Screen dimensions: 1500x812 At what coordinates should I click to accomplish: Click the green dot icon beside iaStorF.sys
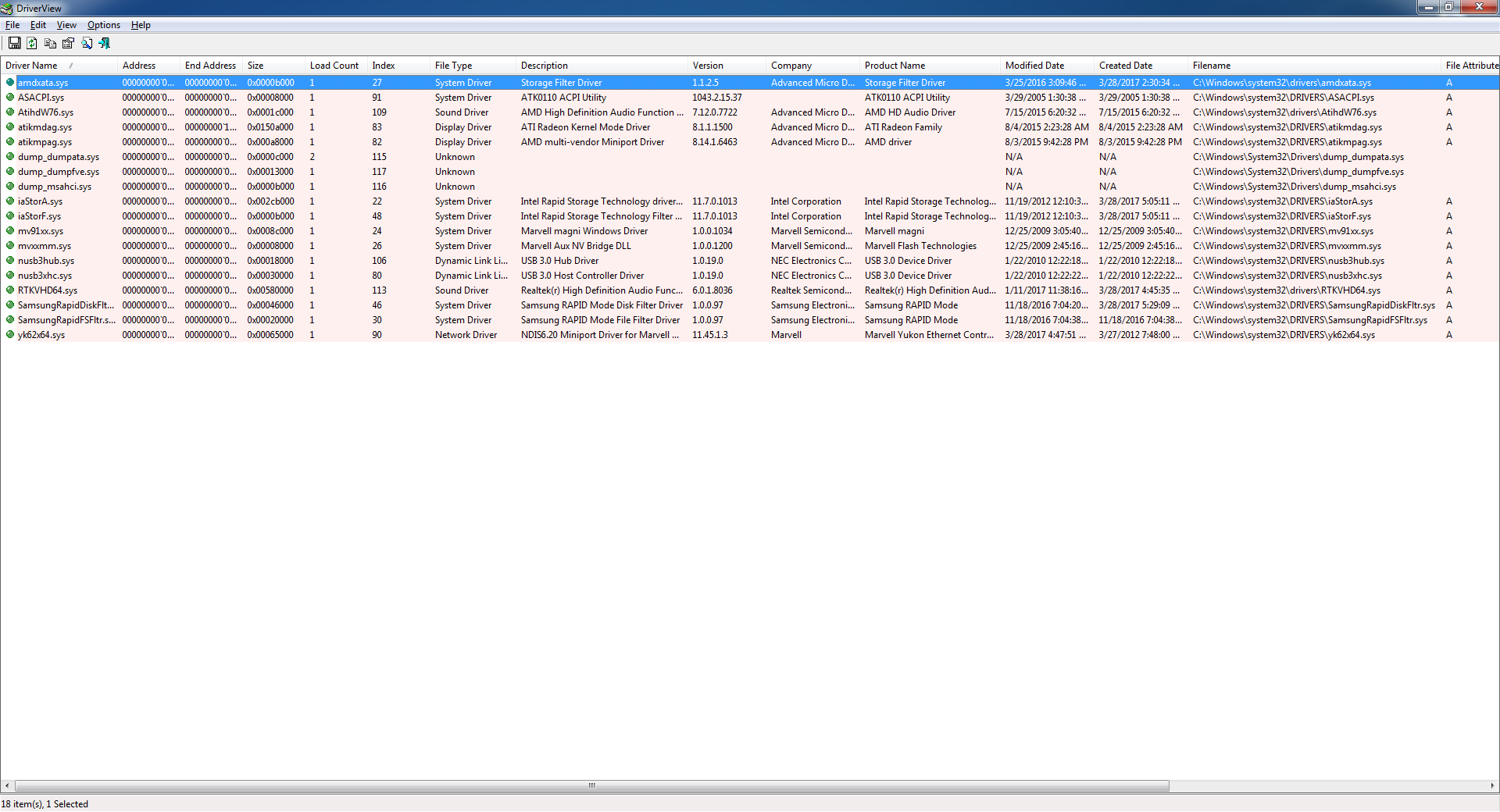click(10, 215)
